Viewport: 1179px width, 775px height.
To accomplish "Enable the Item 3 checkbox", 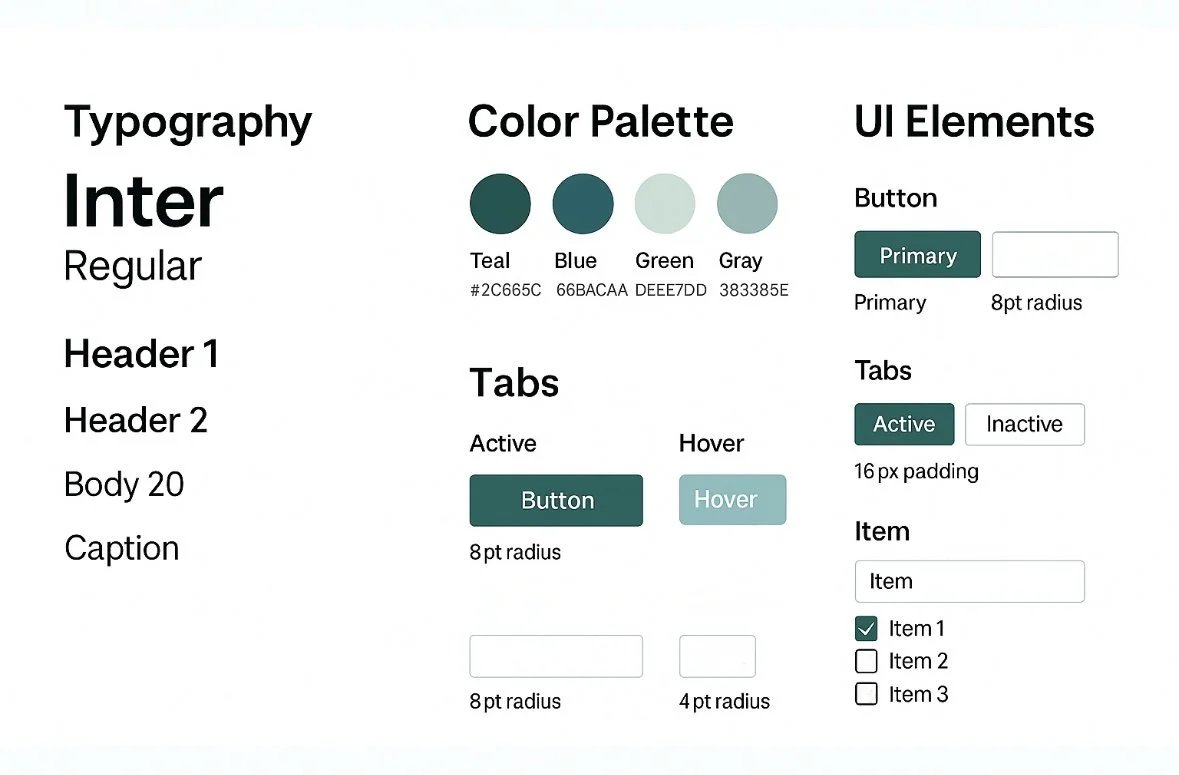I will (x=866, y=694).
